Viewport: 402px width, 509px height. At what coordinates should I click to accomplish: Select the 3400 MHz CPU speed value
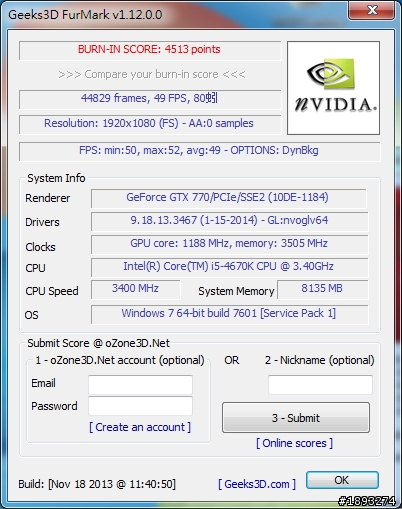point(135,288)
